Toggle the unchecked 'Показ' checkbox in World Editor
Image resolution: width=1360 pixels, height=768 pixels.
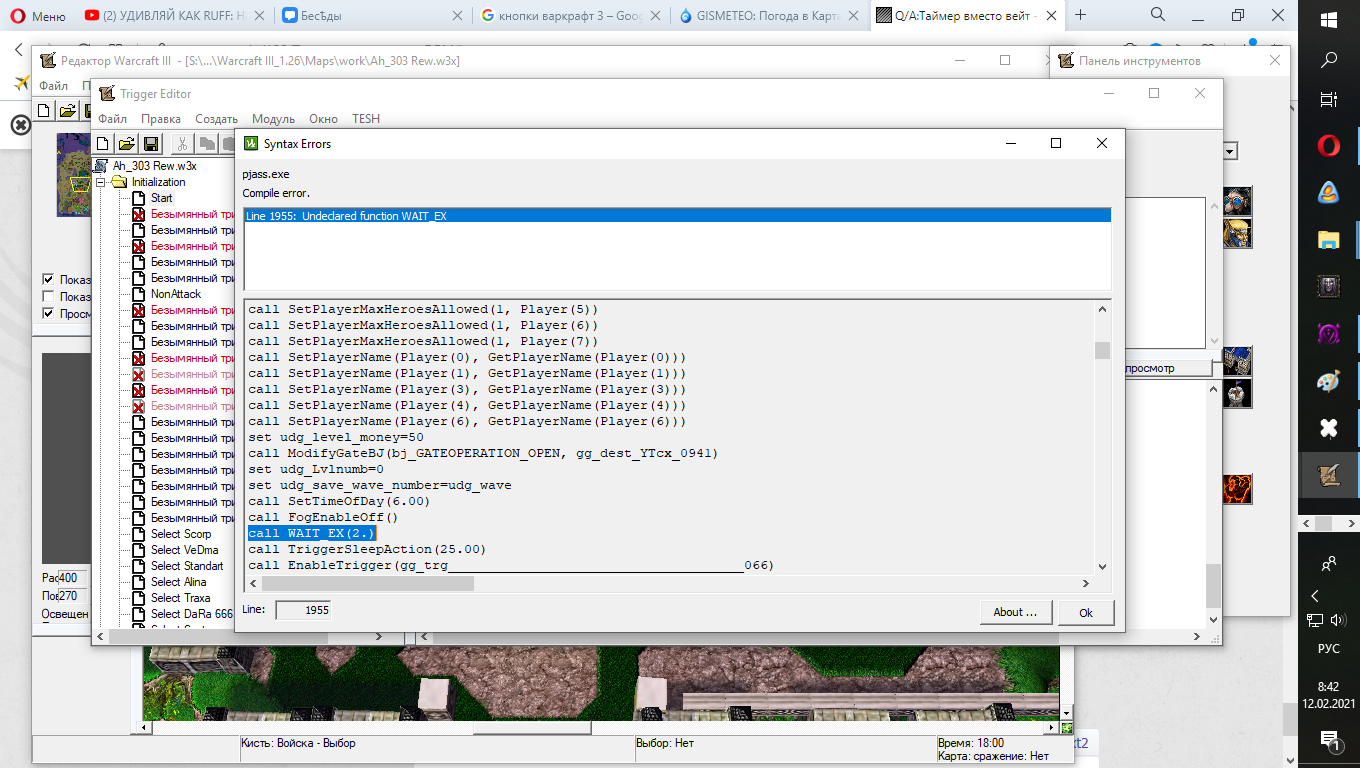48,296
